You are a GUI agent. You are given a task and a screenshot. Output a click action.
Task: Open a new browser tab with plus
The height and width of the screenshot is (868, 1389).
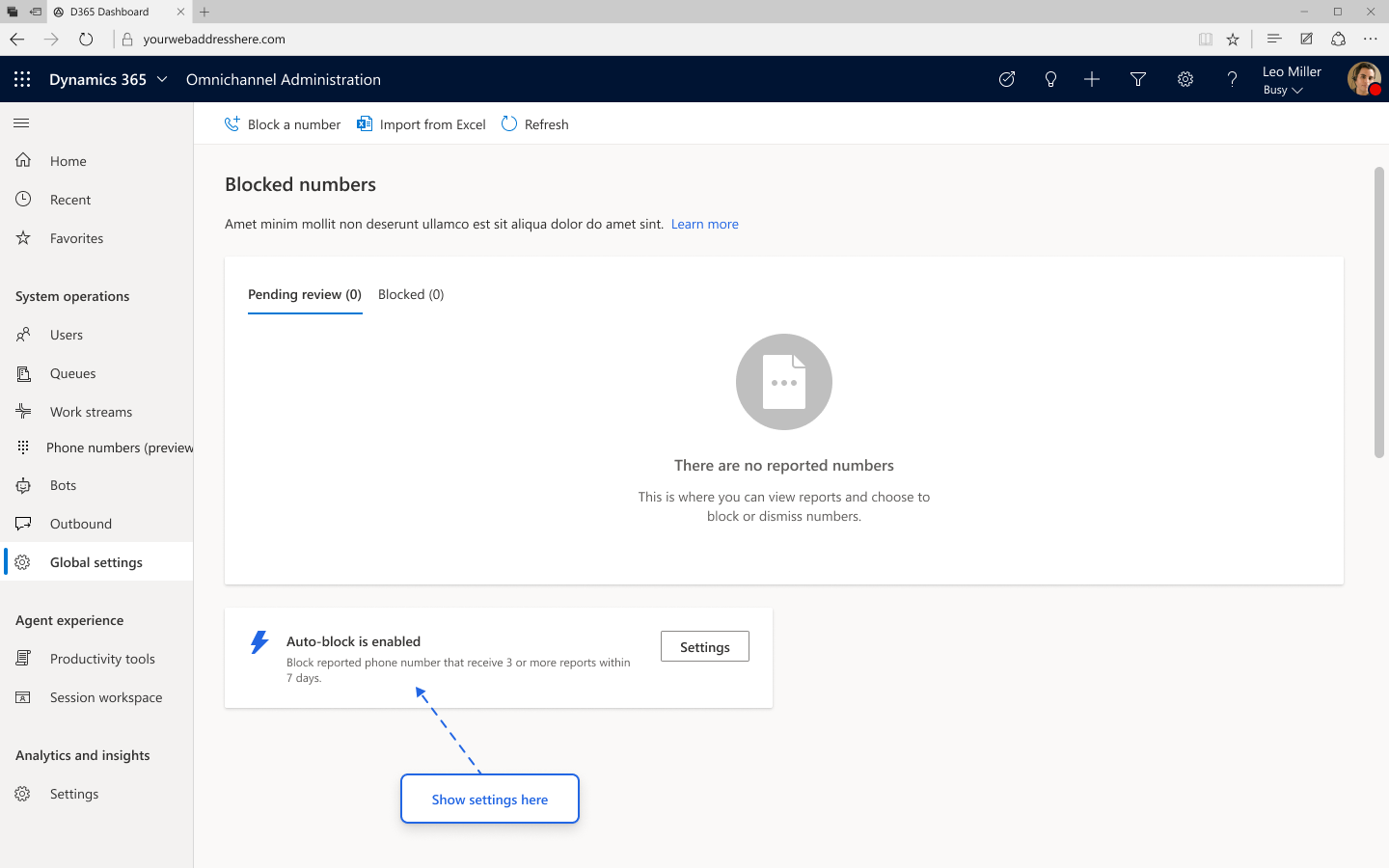pyautogui.click(x=204, y=12)
